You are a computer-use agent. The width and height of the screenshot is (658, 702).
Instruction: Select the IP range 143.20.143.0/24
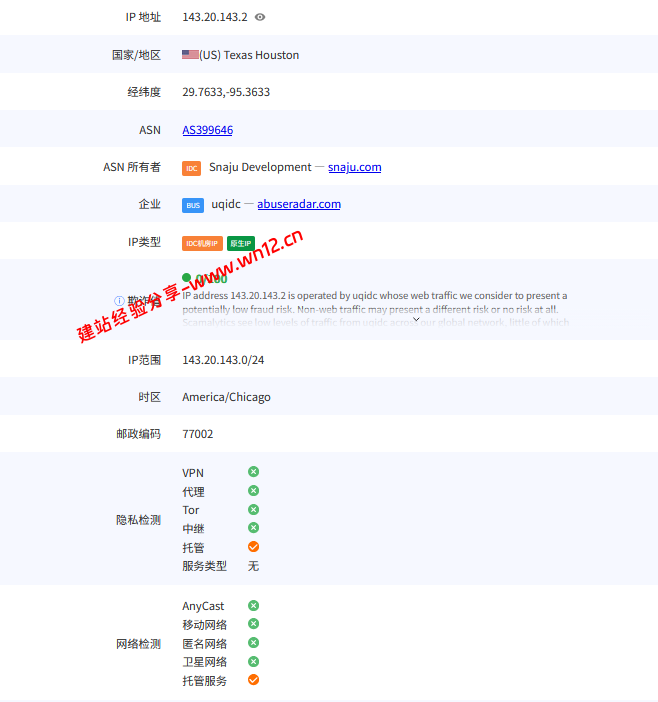coord(223,360)
